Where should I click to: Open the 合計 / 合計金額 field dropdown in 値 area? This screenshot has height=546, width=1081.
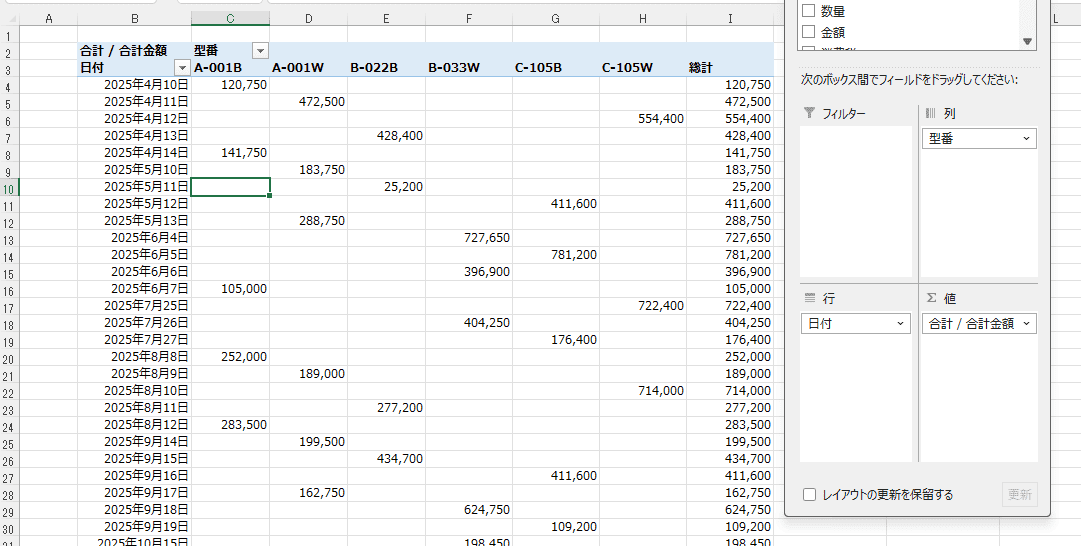pyautogui.click(x=1026, y=323)
